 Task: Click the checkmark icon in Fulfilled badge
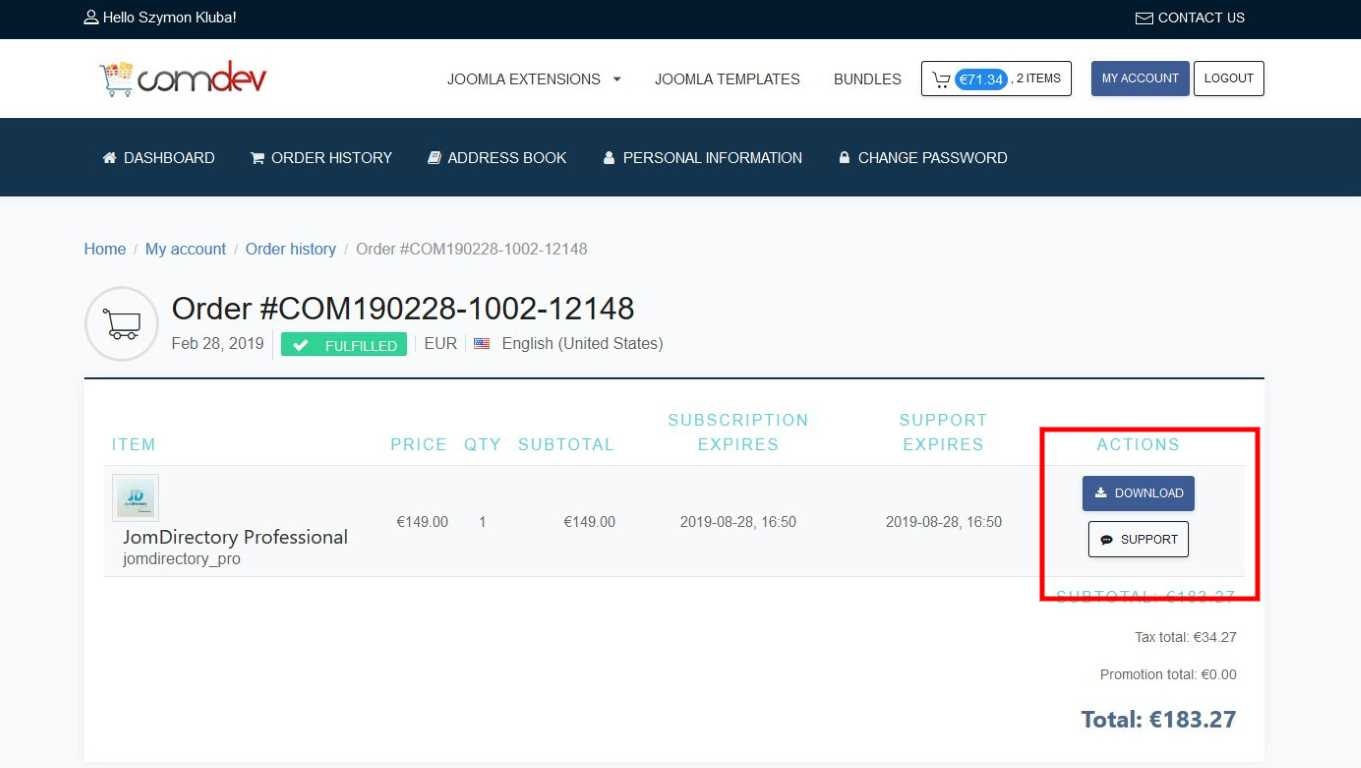pos(300,345)
